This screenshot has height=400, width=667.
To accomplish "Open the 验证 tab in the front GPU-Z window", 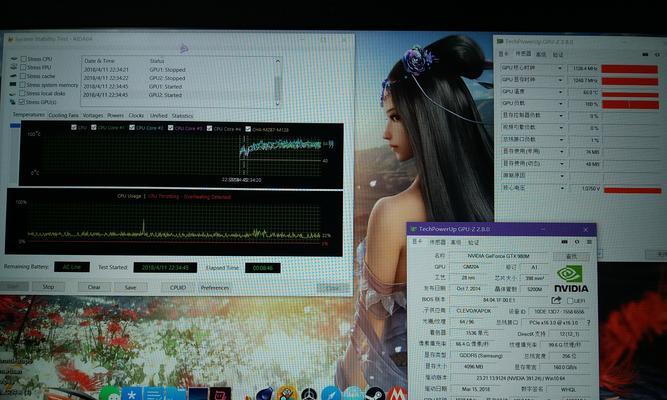I will 473,243.
